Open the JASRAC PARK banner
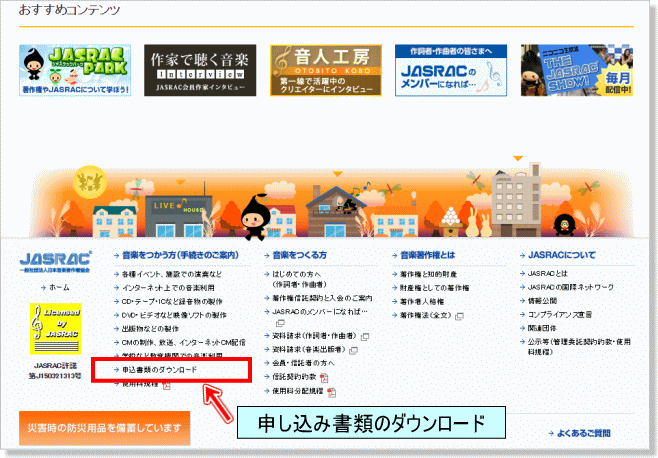Viewport: 658px width, 458px height. tap(75, 70)
